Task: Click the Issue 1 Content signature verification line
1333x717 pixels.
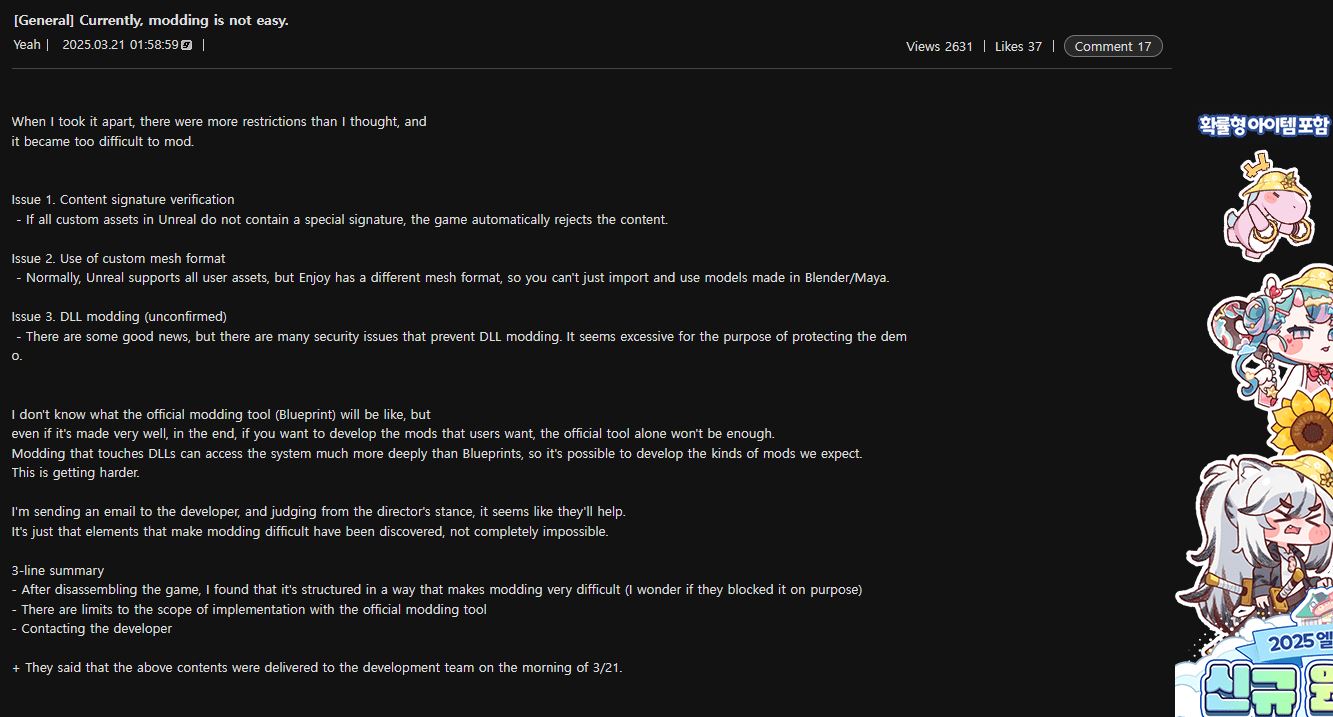Action: click(123, 200)
